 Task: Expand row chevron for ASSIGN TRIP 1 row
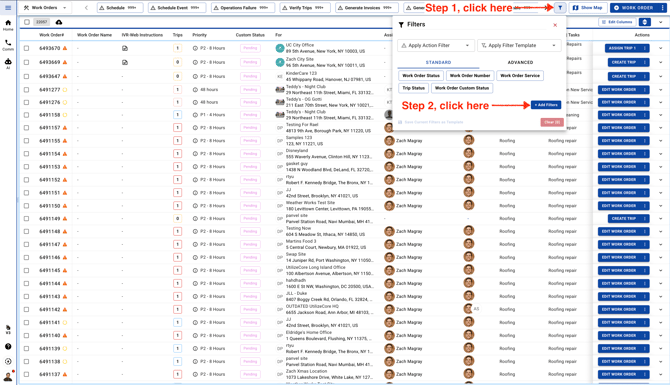pyautogui.click(x=661, y=48)
